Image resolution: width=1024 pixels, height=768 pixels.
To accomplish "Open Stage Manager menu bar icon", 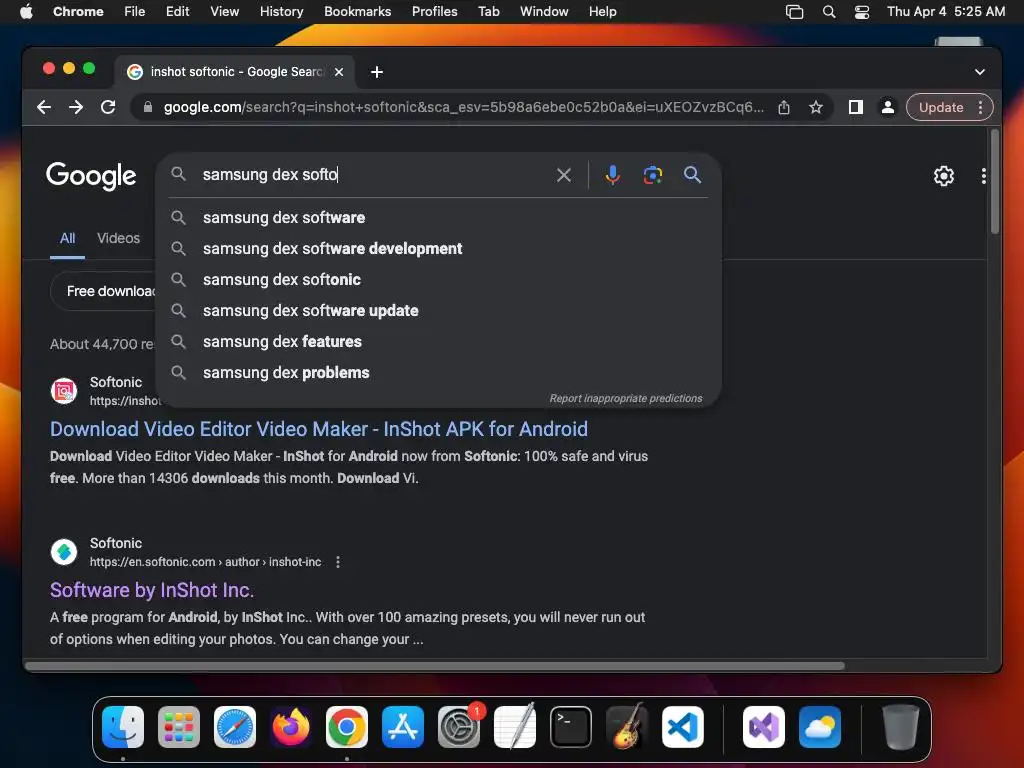I will (794, 12).
